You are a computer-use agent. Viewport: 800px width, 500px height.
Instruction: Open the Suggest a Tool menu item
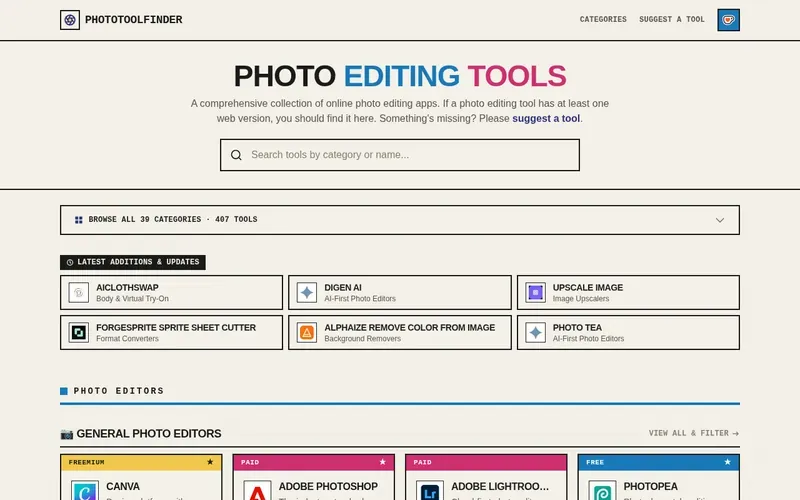671,19
